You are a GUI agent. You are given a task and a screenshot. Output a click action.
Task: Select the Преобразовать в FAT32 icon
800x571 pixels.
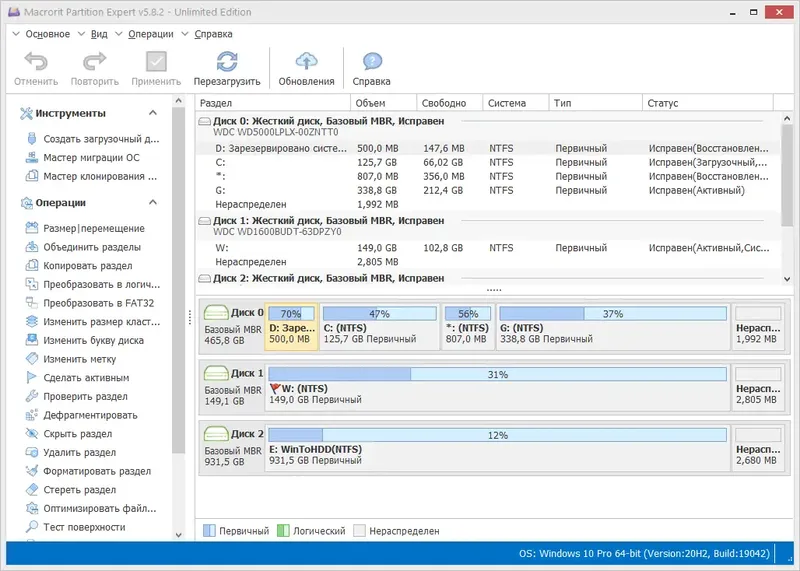tap(32, 303)
